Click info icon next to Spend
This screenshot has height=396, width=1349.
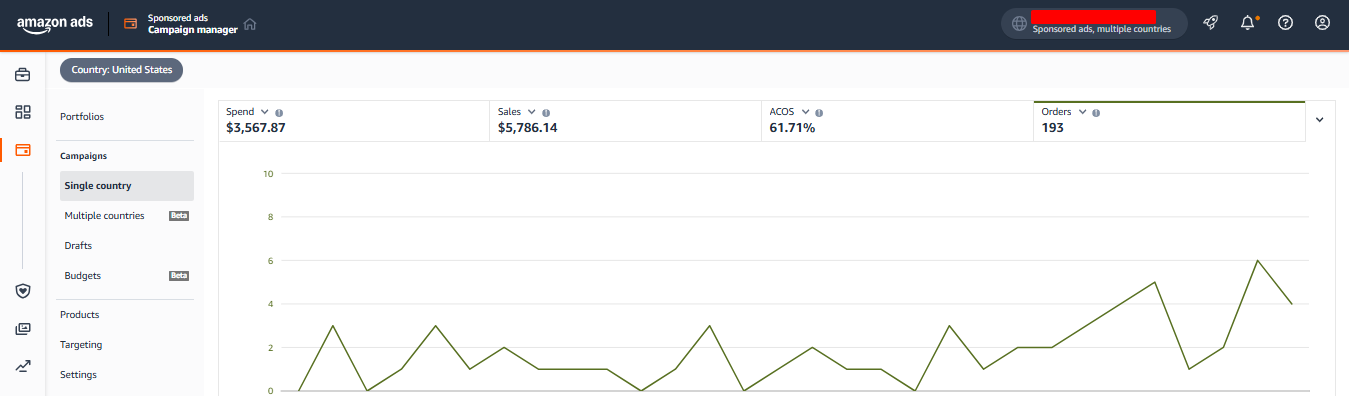279,113
